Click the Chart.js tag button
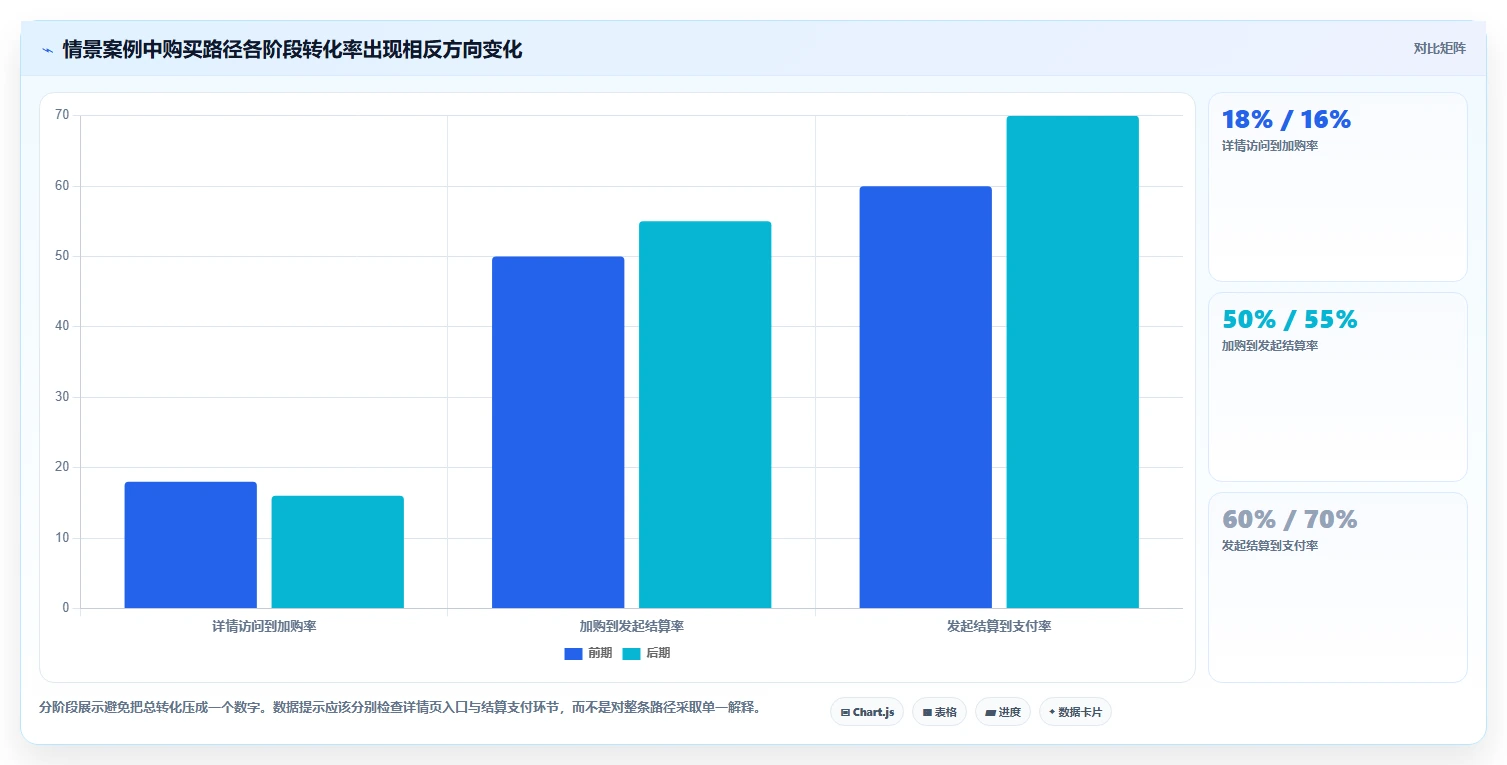The height and width of the screenshot is (765, 1507). point(867,712)
